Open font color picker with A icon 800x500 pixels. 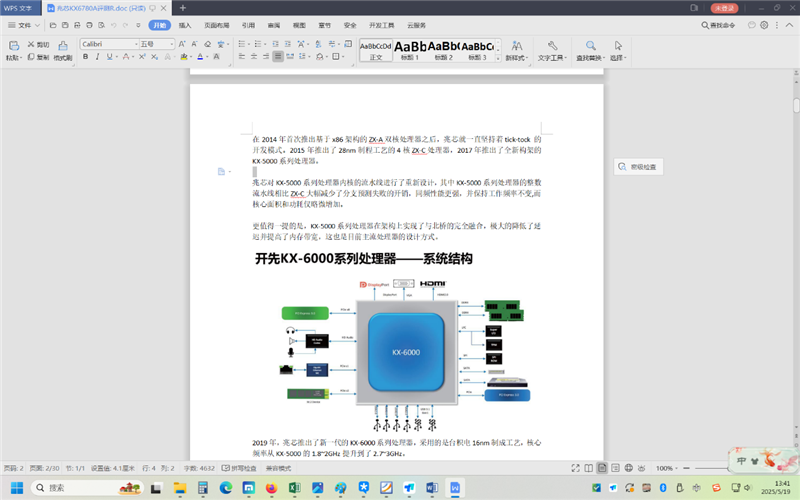pos(200,57)
